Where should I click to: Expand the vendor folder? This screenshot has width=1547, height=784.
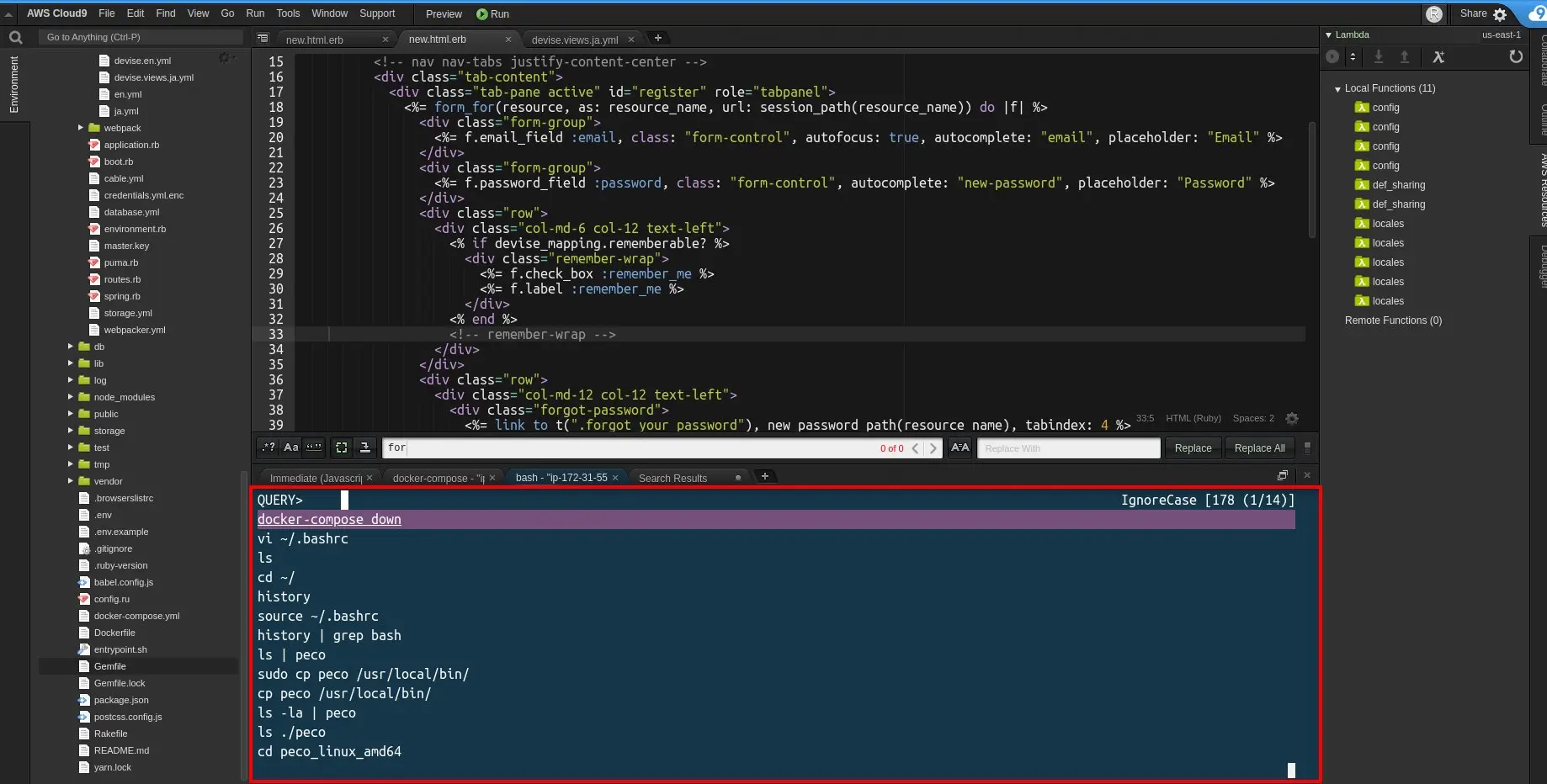pos(71,481)
